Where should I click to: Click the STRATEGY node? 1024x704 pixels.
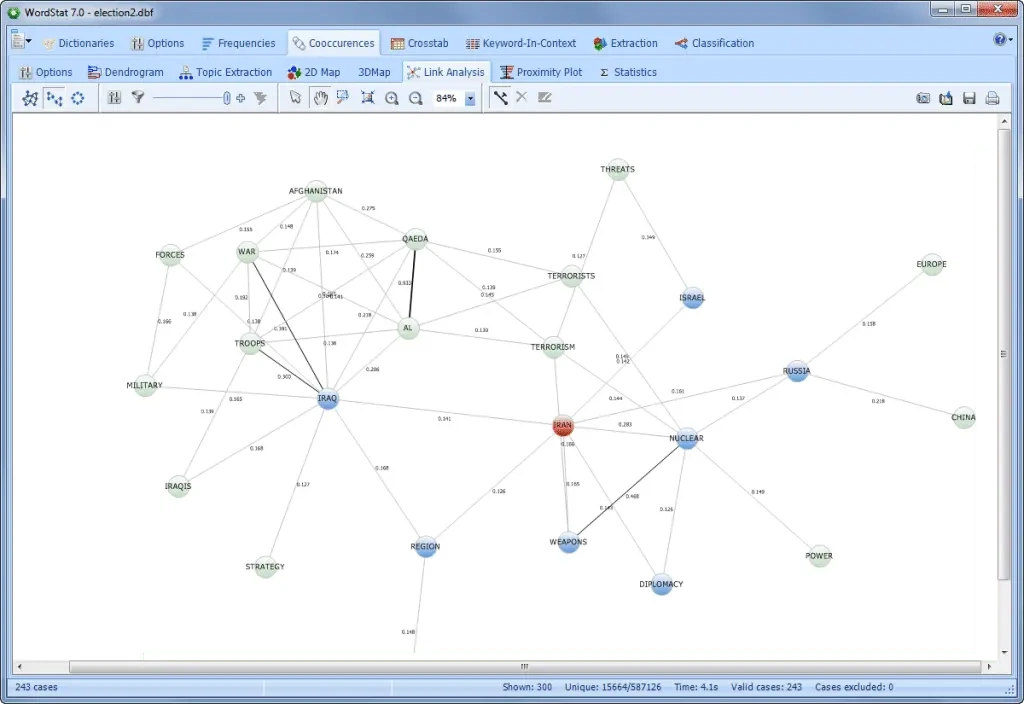[265, 567]
